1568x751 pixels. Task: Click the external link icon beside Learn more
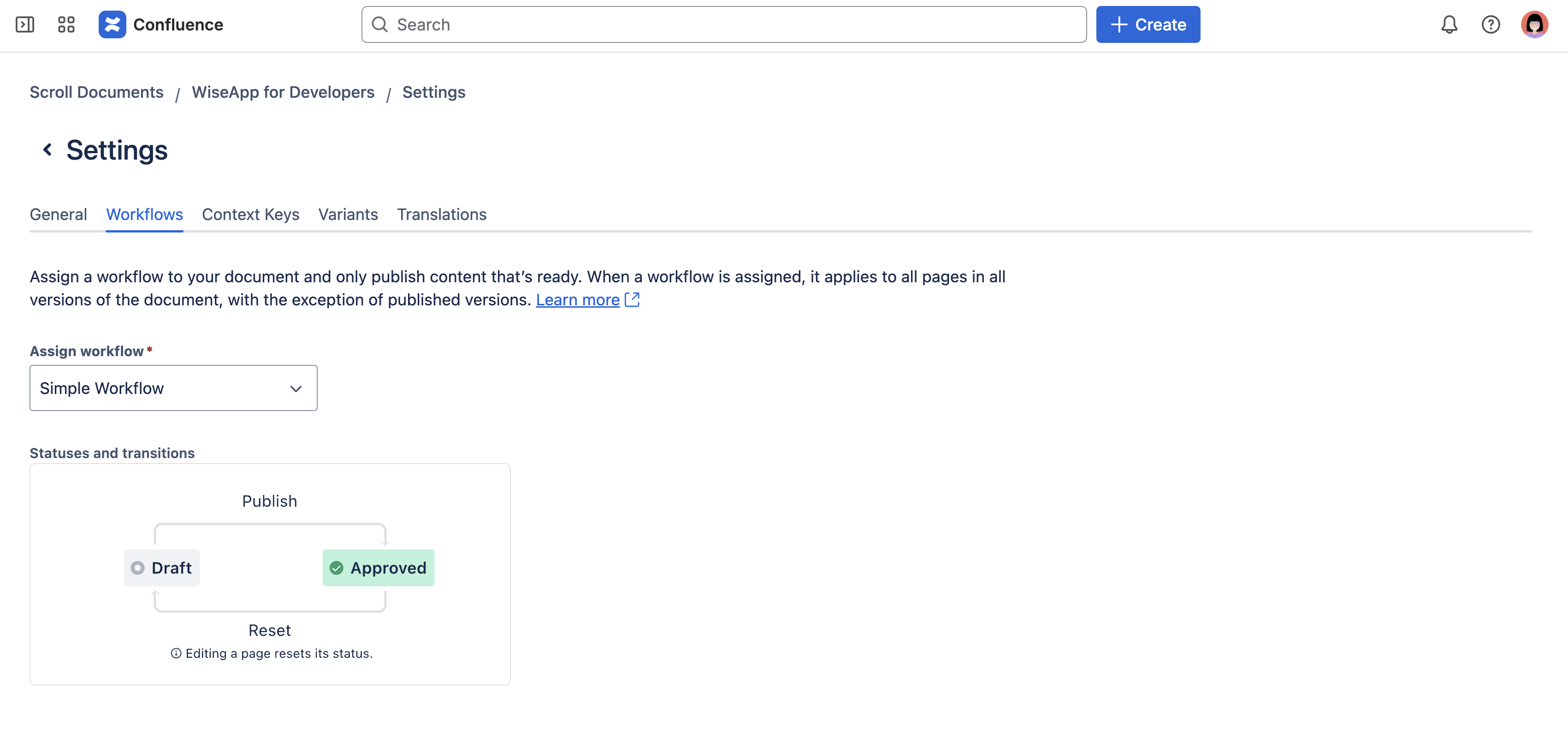633,299
